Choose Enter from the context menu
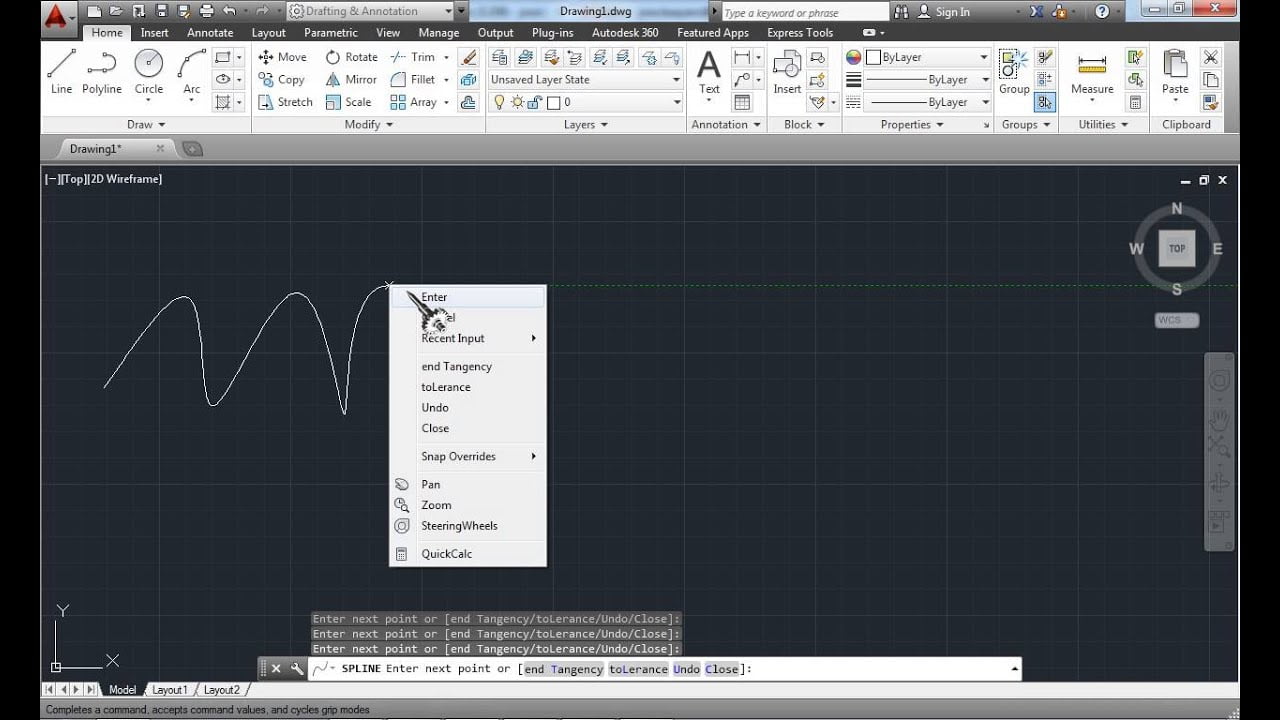 click(x=434, y=297)
